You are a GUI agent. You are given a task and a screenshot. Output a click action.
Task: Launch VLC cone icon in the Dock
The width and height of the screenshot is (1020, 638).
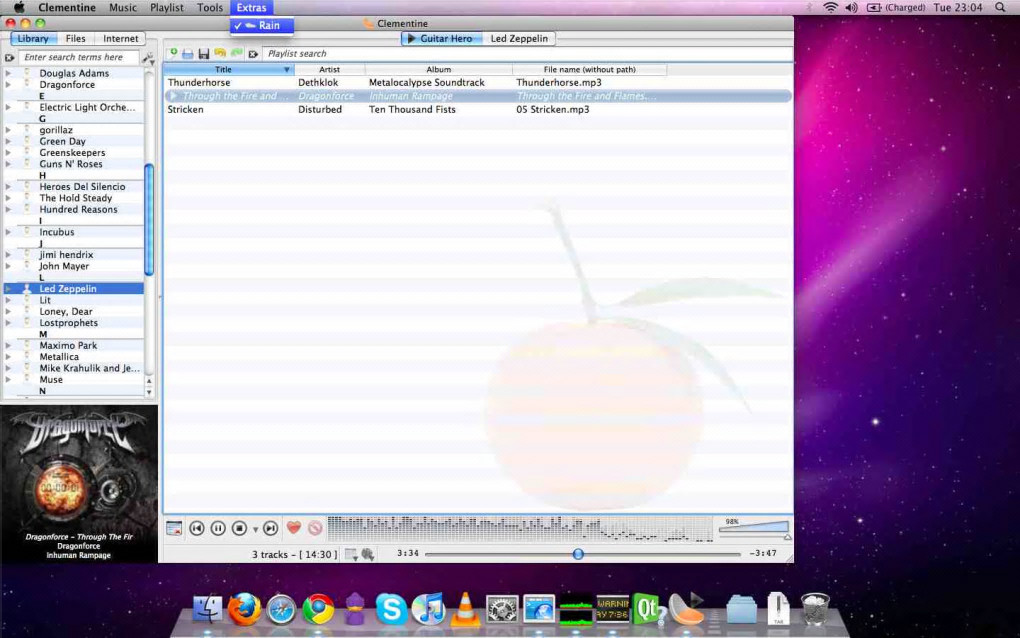coord(465,610)
